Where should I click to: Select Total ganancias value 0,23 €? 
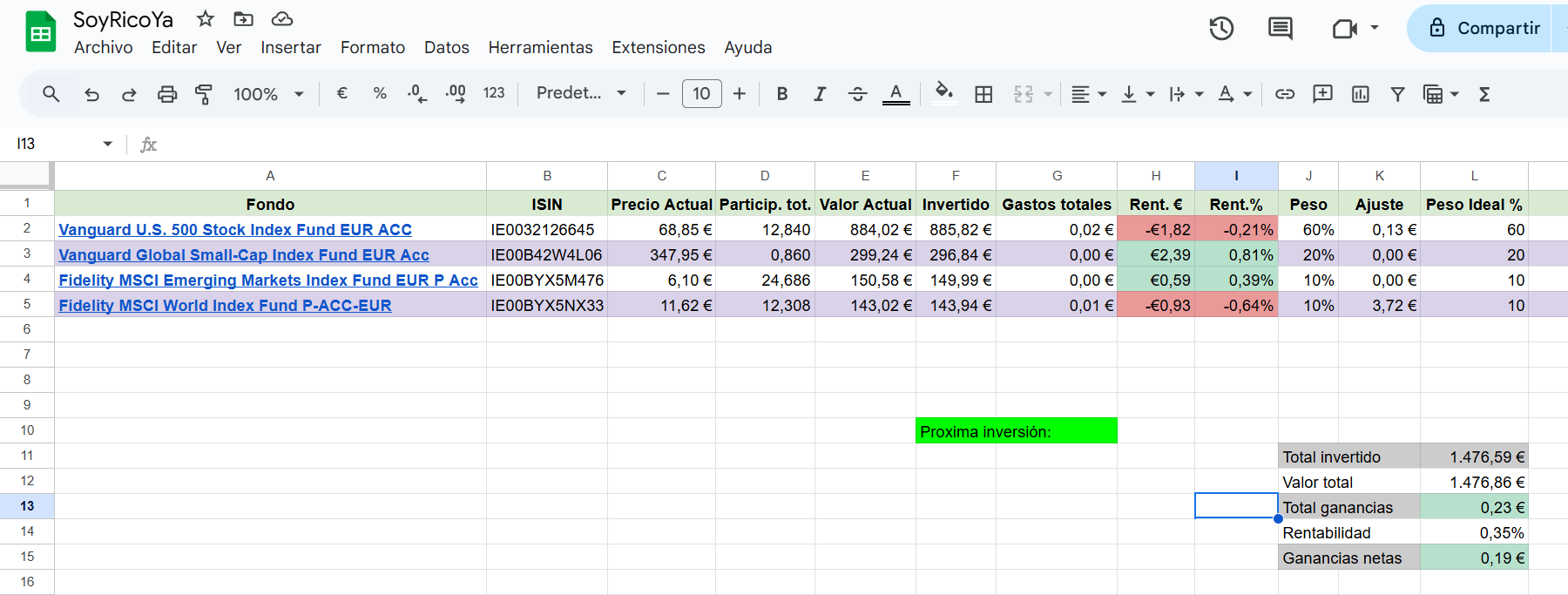pos(1474,507)
